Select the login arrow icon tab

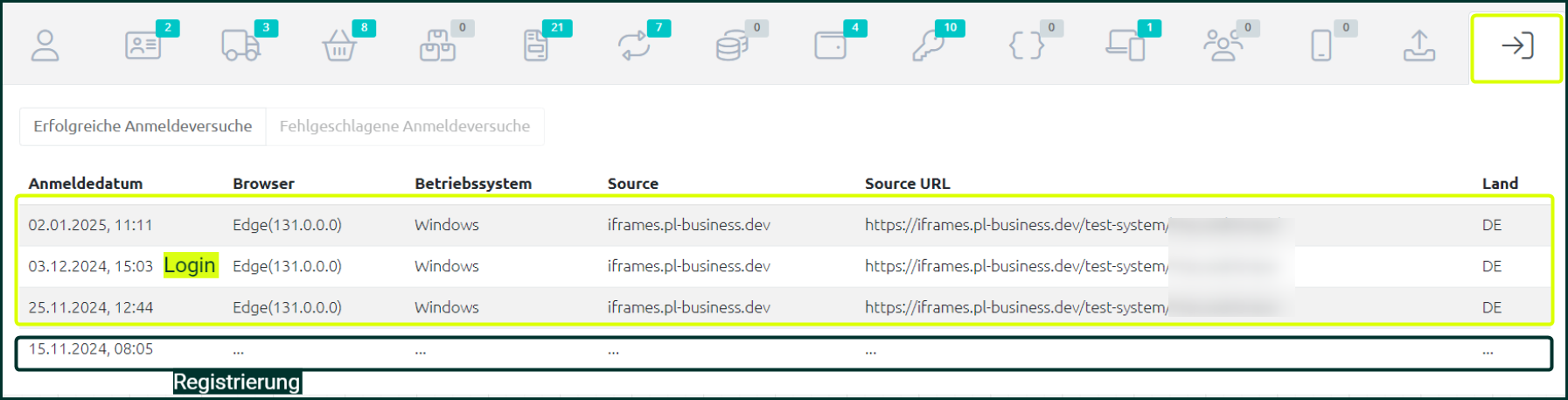click(1517, 46)
